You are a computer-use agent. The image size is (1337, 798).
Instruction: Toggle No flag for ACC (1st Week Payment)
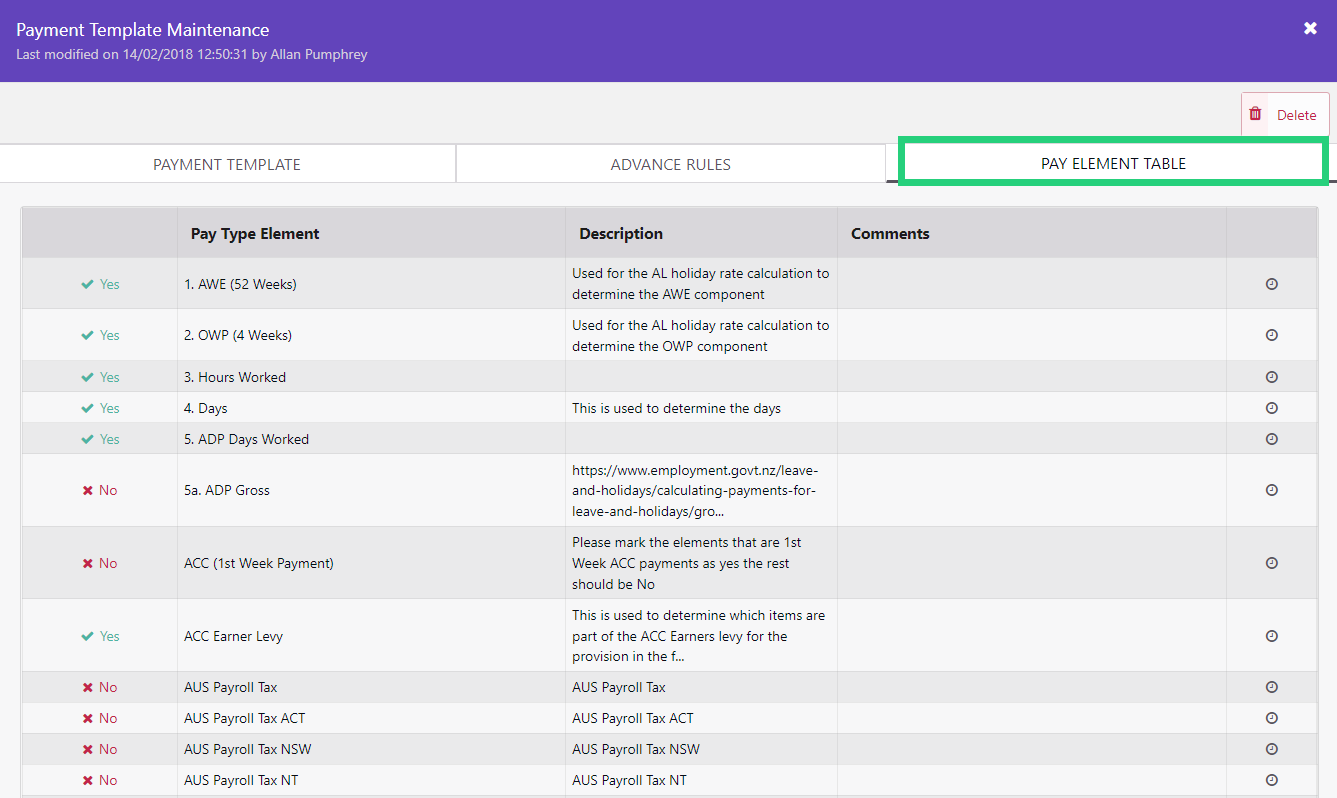click(x=100, y=563)
